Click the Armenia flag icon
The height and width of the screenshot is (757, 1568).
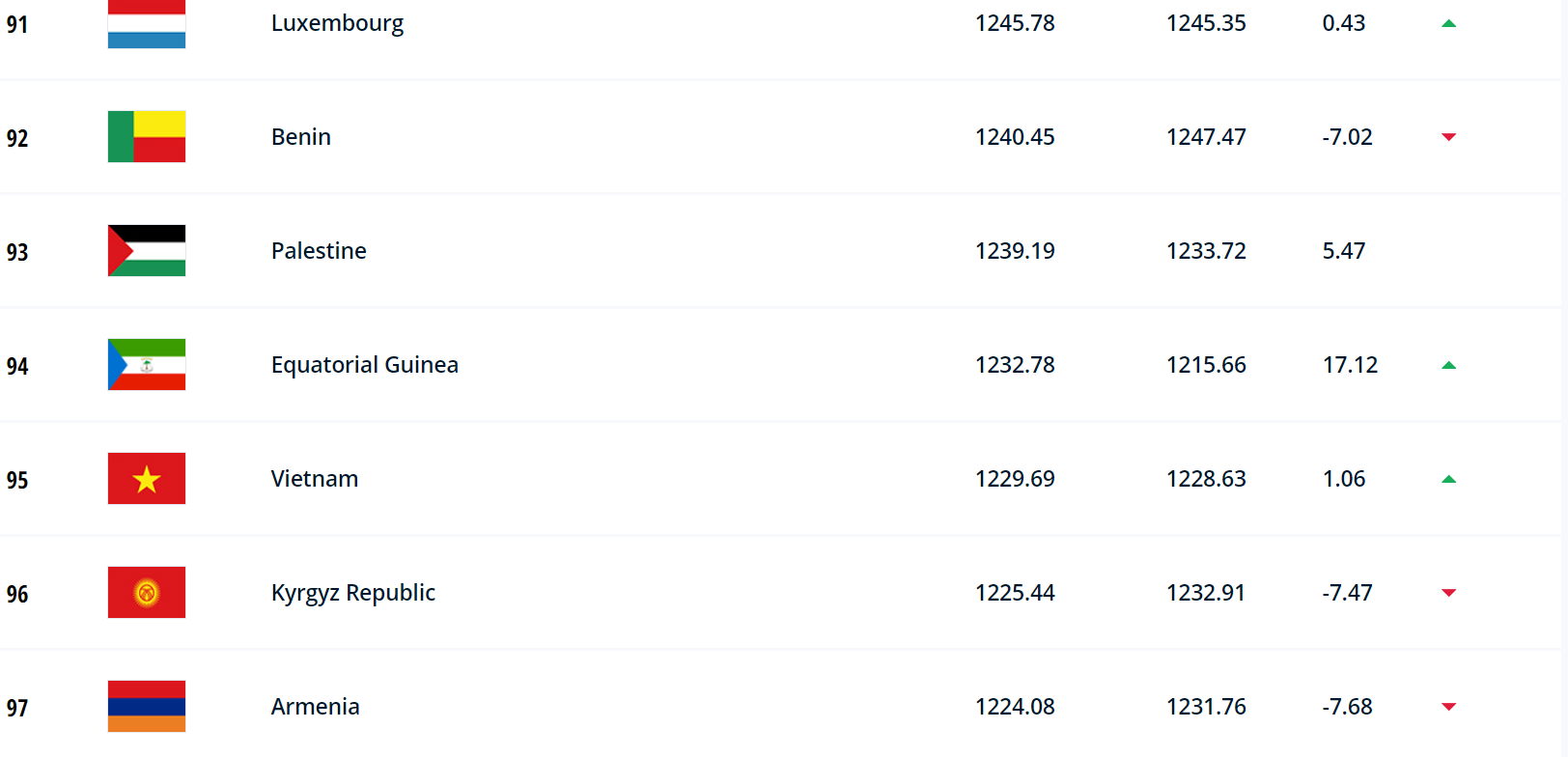pos(146,707)
